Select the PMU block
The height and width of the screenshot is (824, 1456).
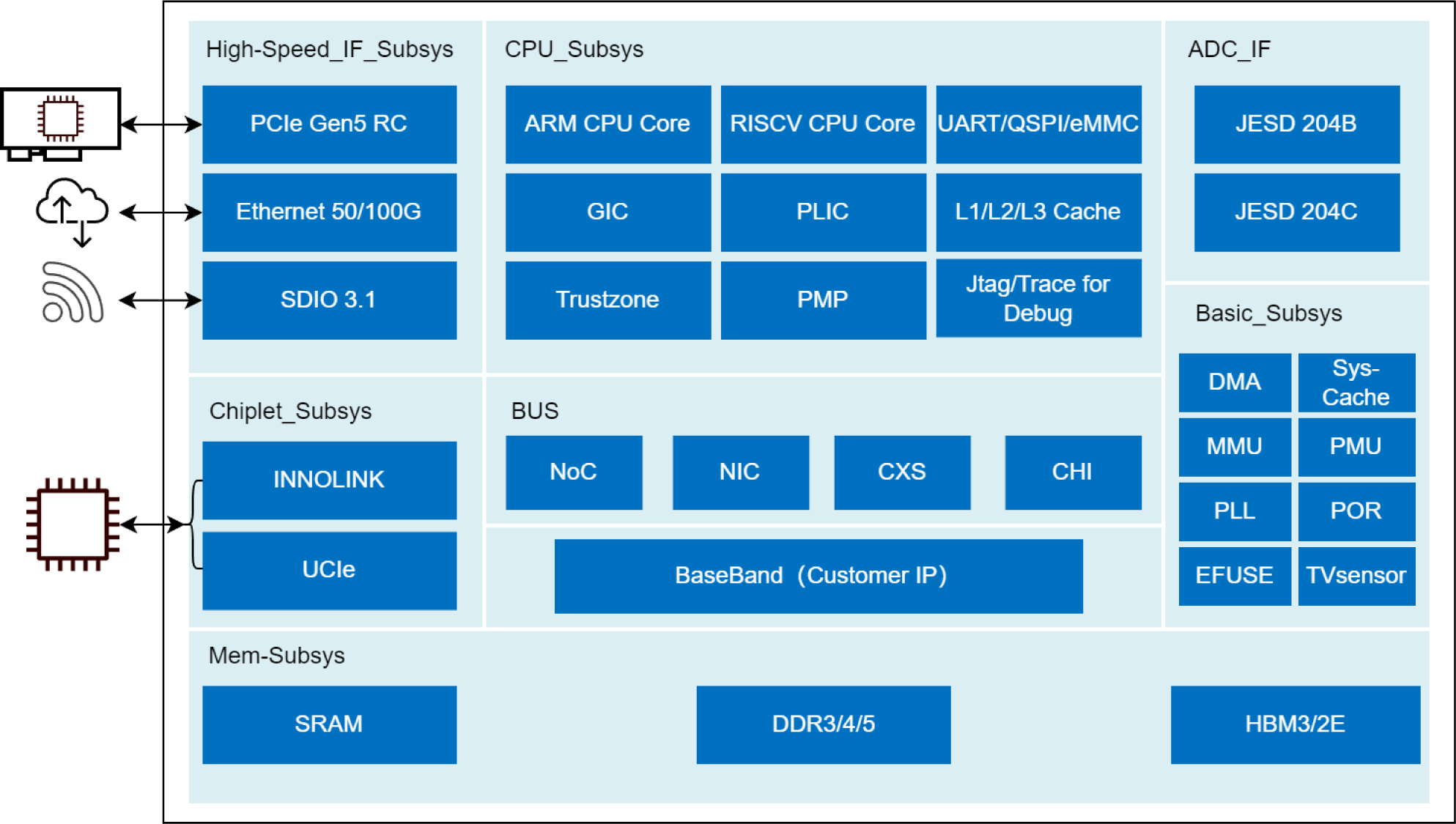pos(1356,447)
